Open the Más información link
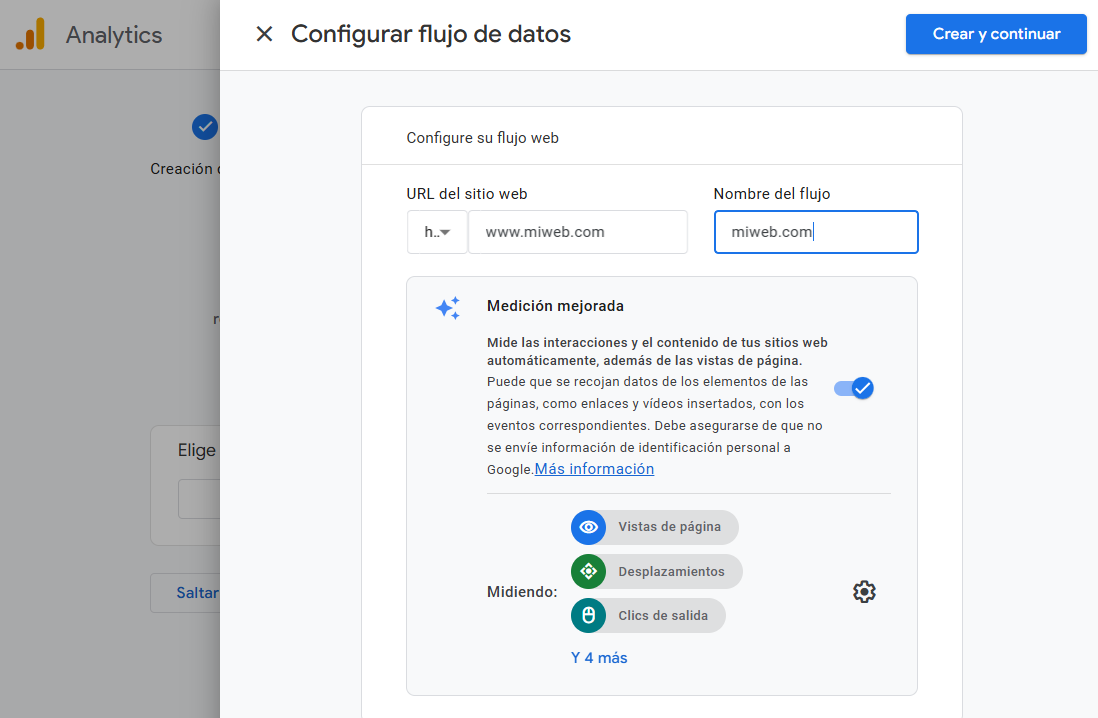This screenshot has height=718, width=1098. point(594,469)
